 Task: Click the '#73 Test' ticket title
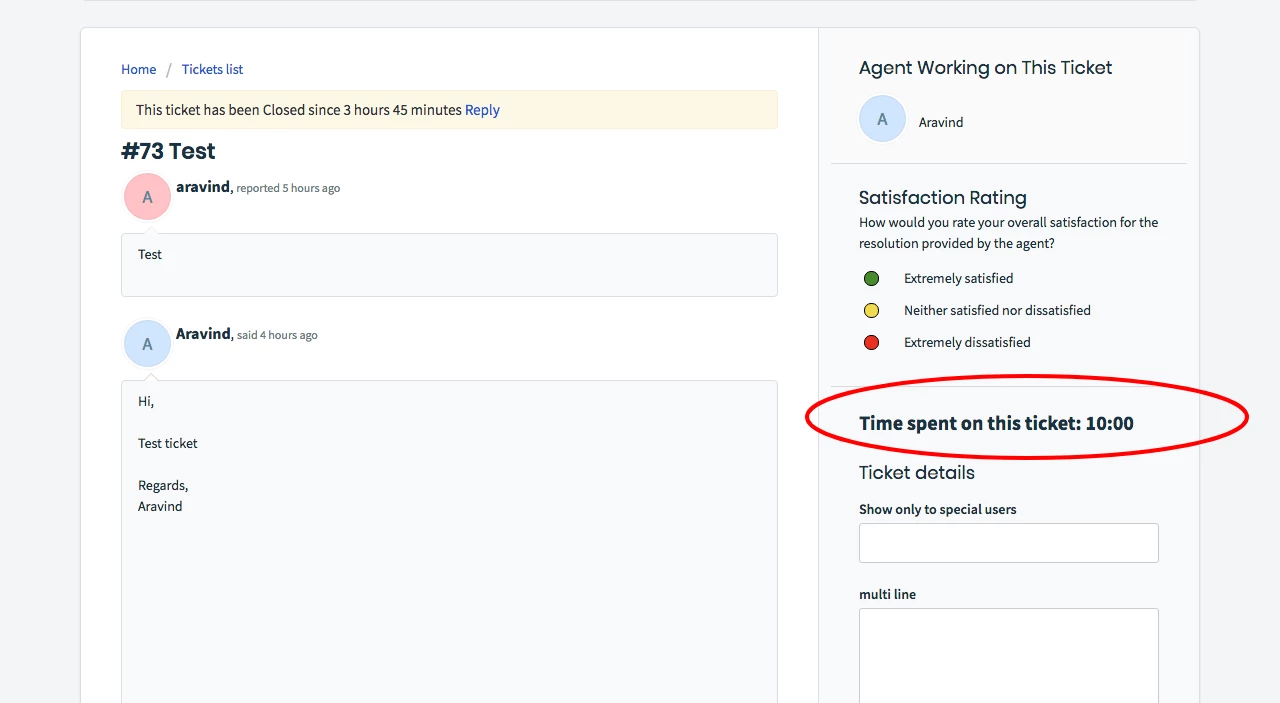tap(168, 151)
